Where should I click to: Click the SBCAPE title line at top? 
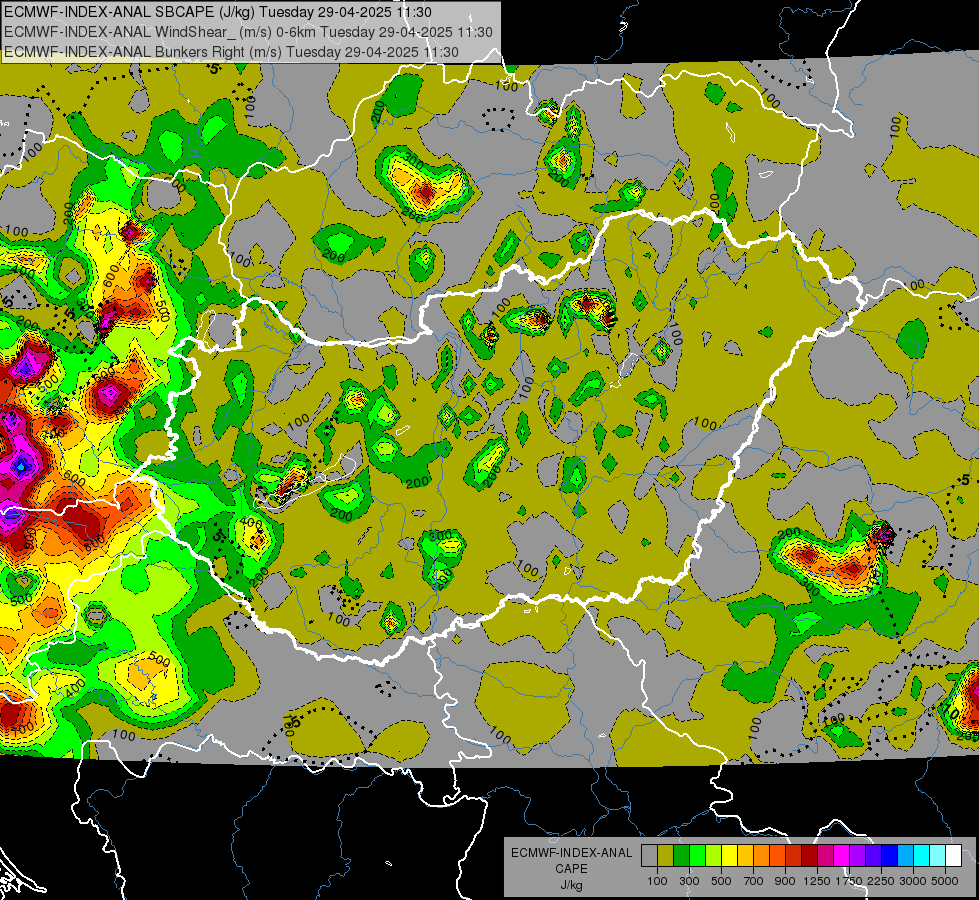[218, 12]
